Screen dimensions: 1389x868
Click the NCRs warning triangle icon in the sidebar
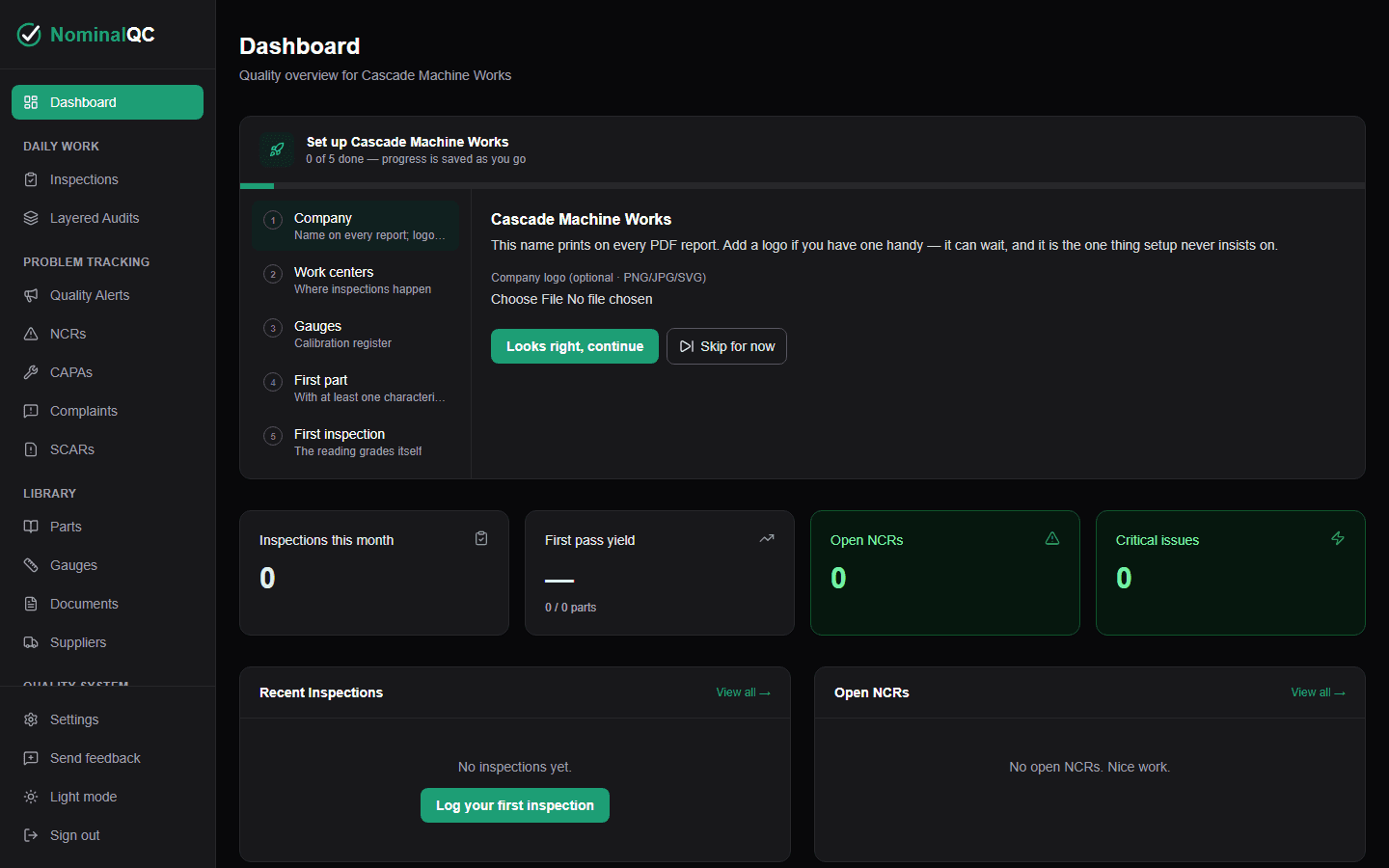[x=31, y=334]
